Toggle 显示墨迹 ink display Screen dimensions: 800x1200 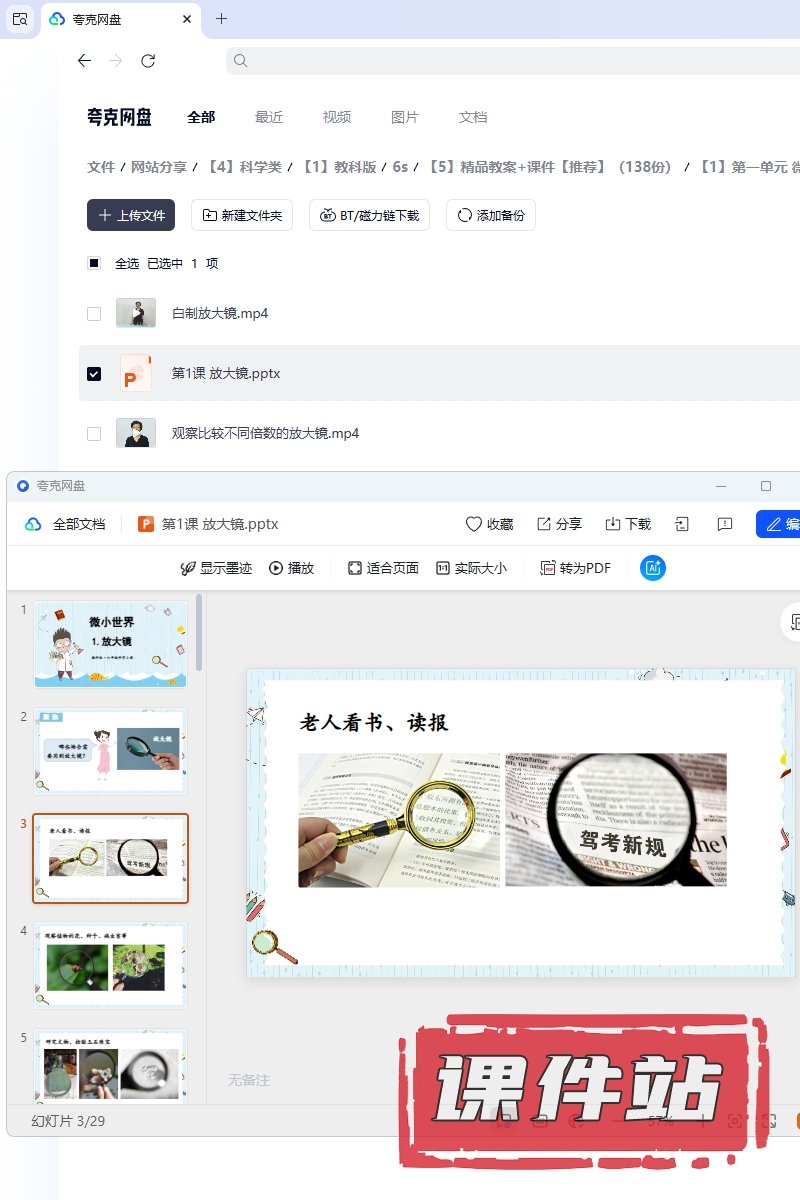[215, 568]
